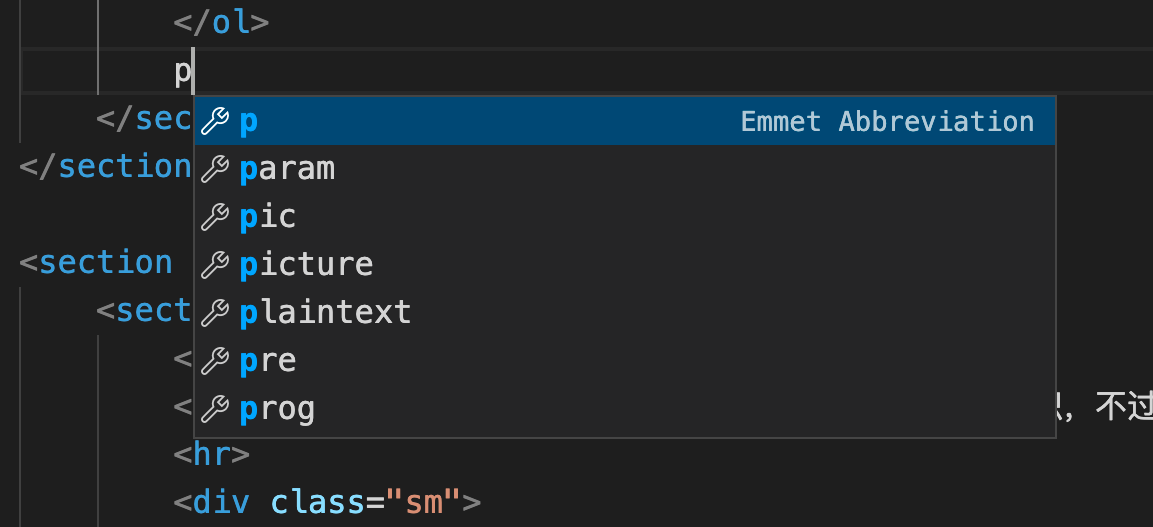Pick the 'pic' completion entry
The height and width of the screenshot is (527, 1153).
pyautogui.click(x=268, y=217)
